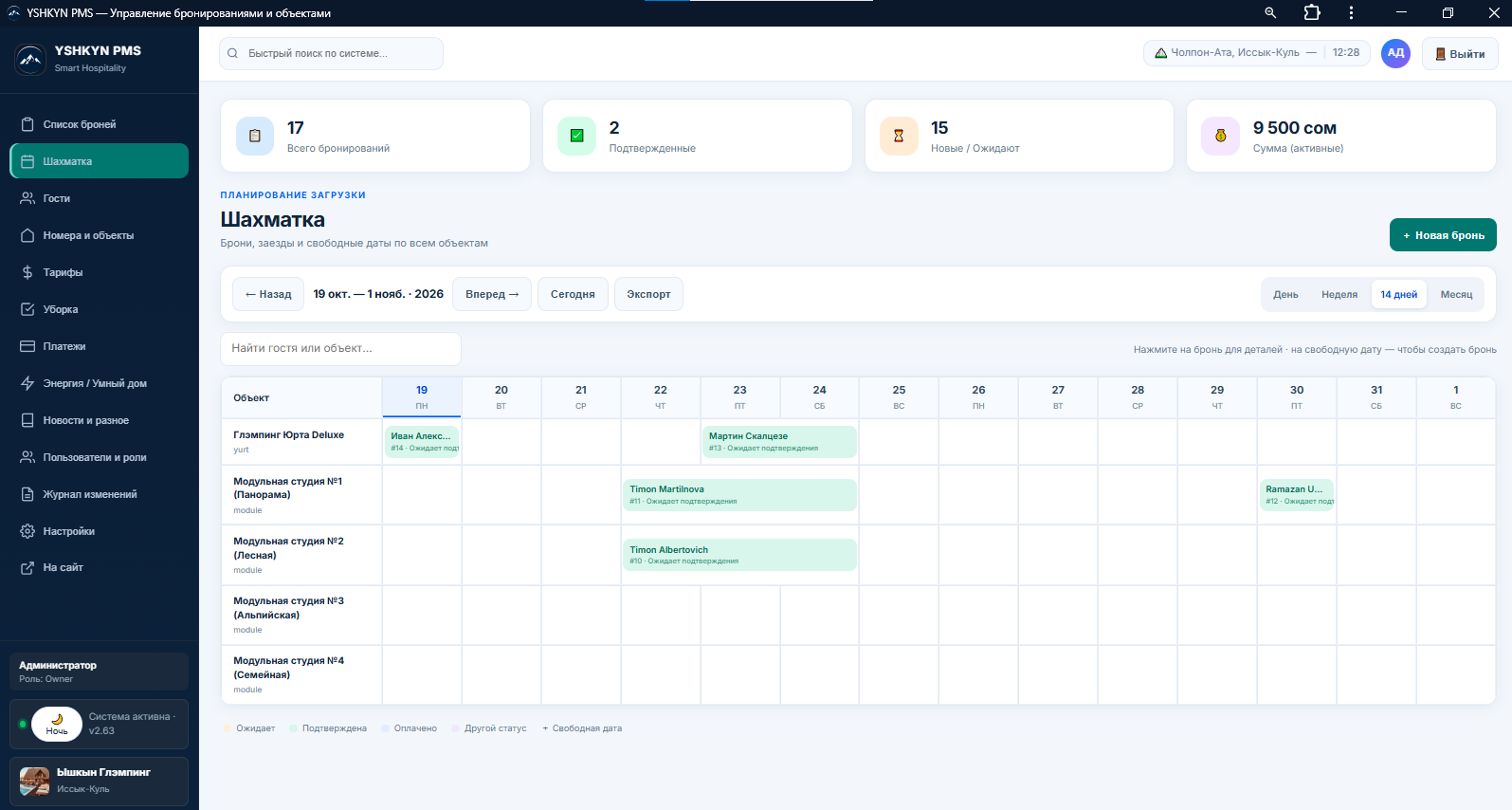Open Energy / Smart home lightning icon
The height and width of the screenshot is (810, 1512).
pyautogui.click(x=27, y=383)
